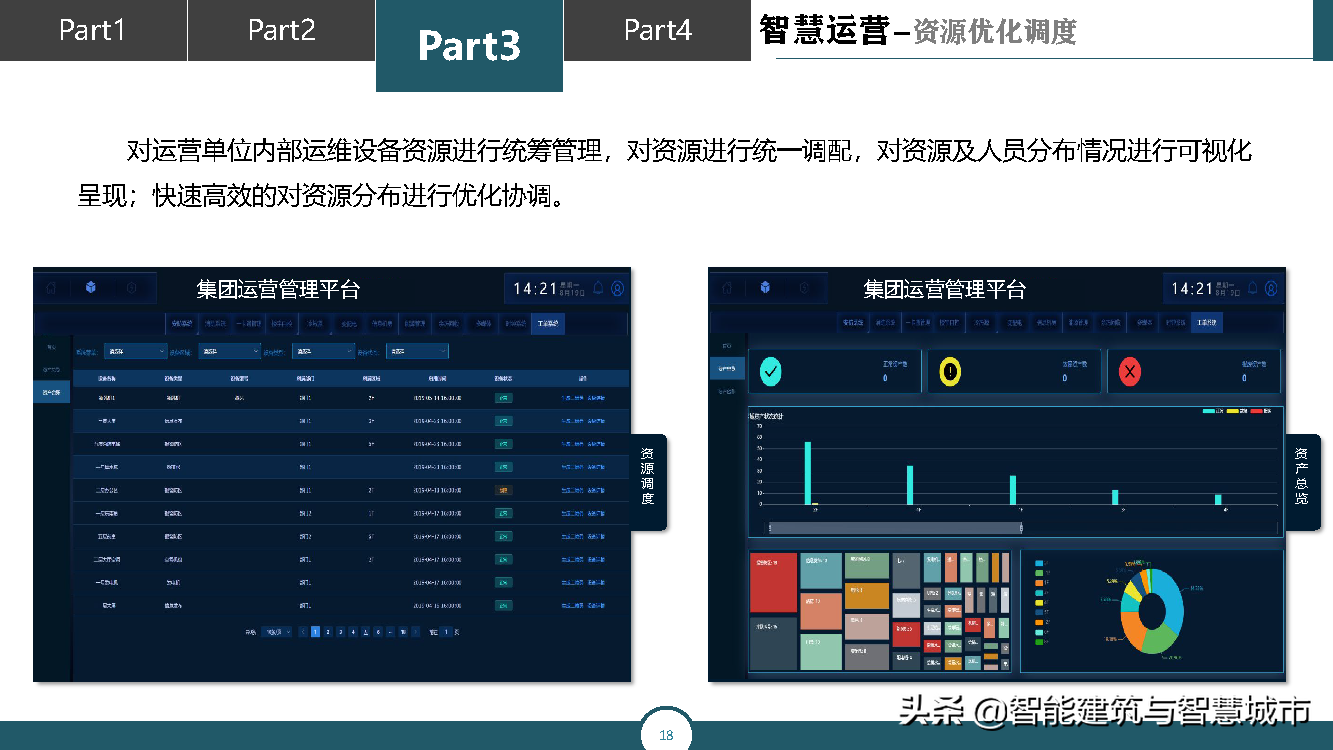
Task: Open the second filter dropdown in resource table
Action: [229, 351]
